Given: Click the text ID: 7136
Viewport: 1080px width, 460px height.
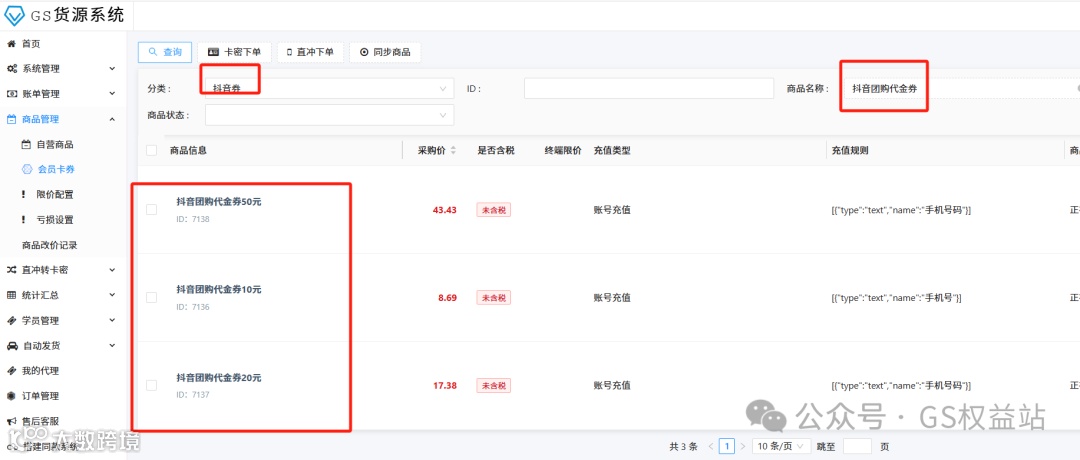Looking at the screenshot, I should (193, 307).
